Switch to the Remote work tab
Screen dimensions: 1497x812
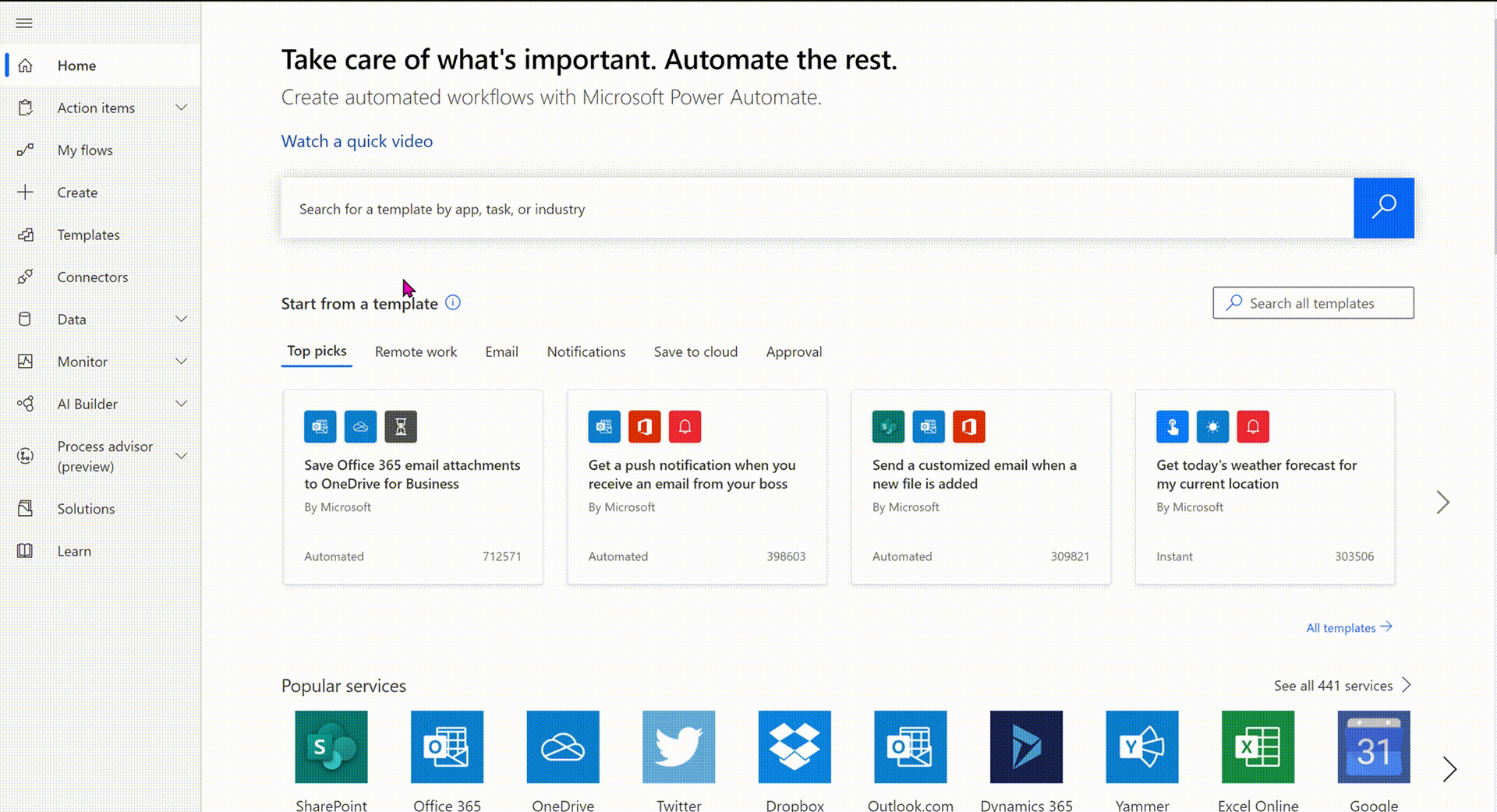[416, 351]
